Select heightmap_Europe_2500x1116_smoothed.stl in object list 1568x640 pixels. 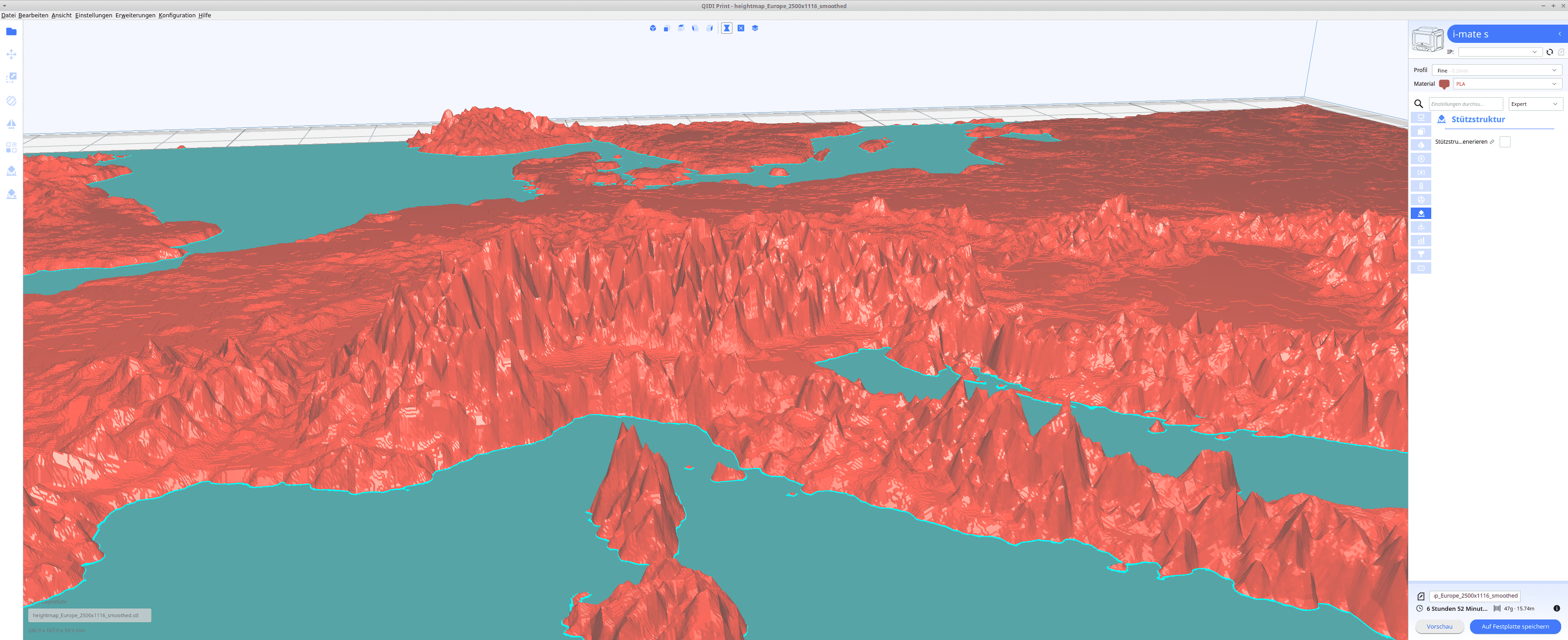coord(89,616)
